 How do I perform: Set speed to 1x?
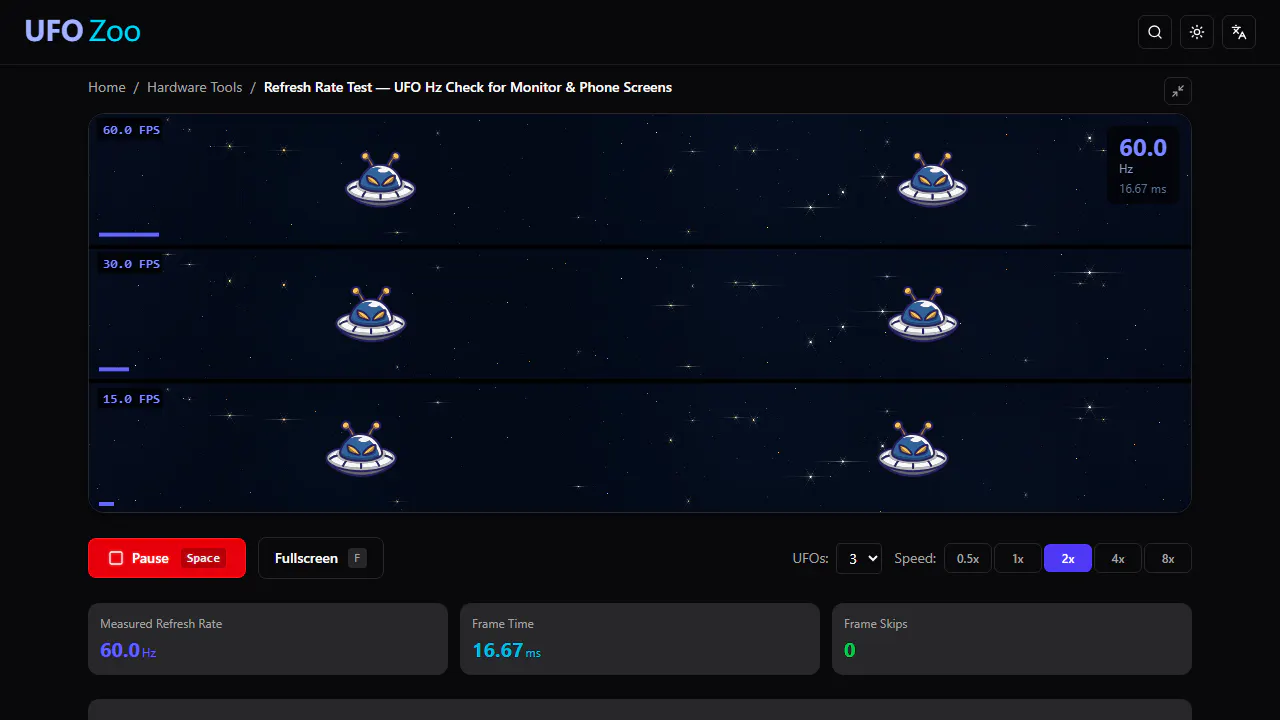(x=1018, y=558)
